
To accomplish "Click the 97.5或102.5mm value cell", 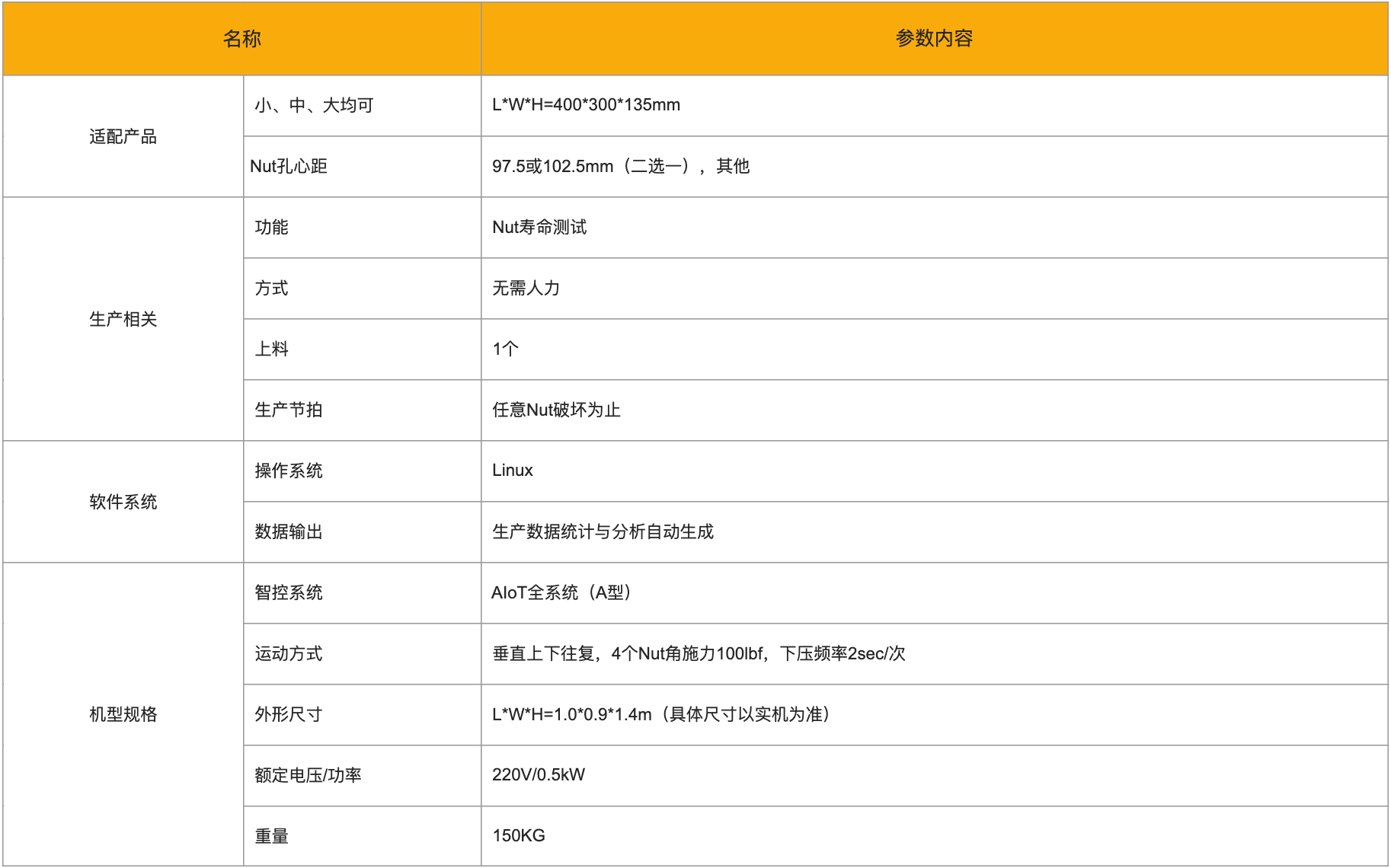I will point(620,166).
